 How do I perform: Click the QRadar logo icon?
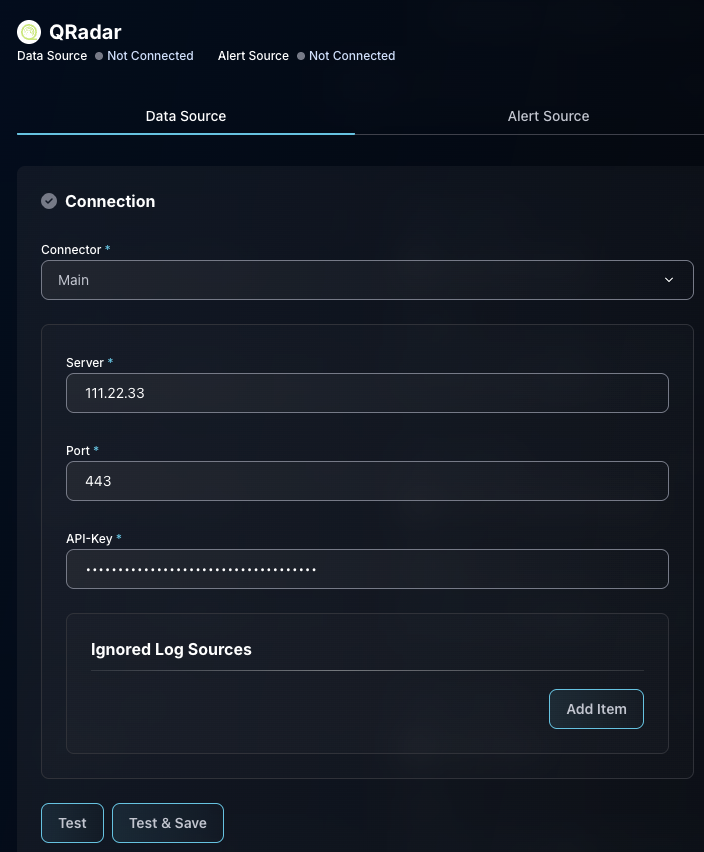point(29,32)
